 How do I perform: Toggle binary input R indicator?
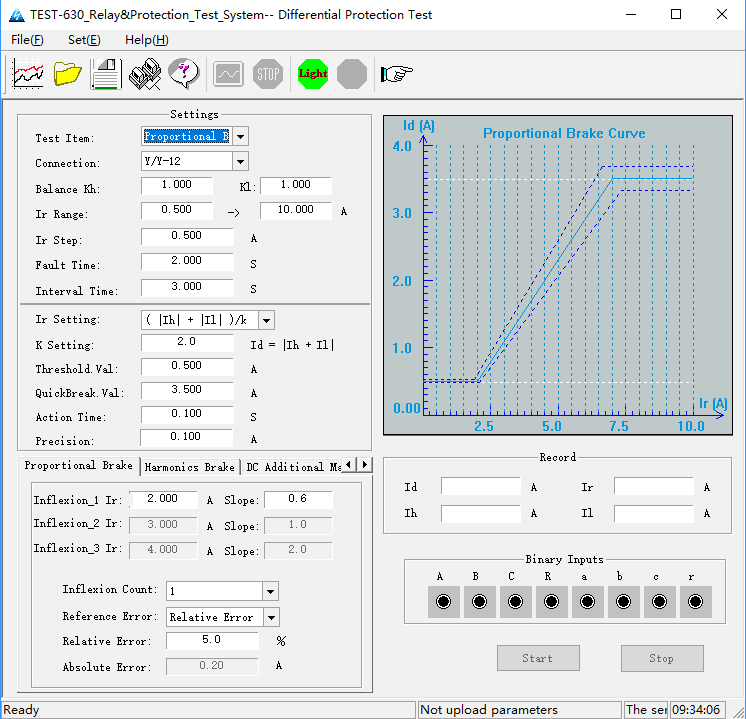pos(551,602)
